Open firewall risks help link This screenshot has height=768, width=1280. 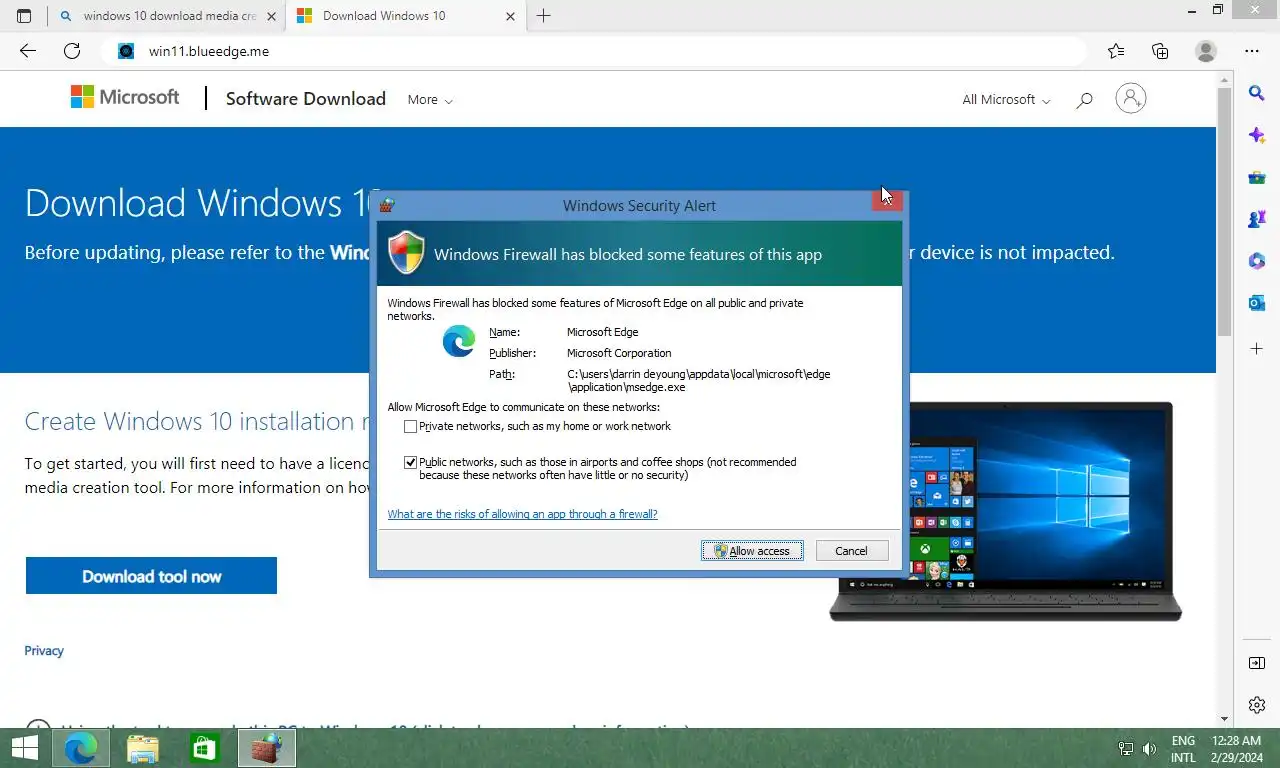click(x=522, y=514)
